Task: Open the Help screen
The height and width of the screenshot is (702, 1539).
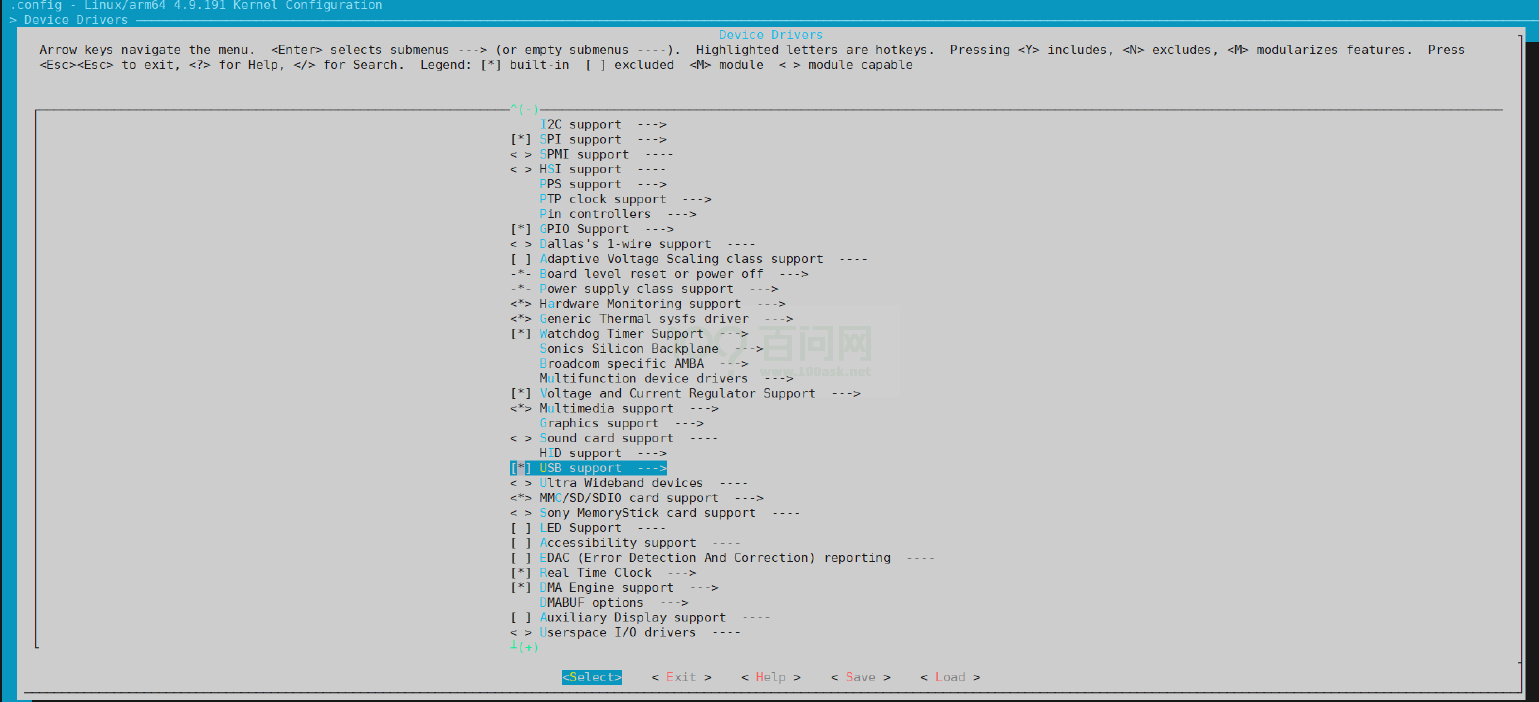Action: 770,677
